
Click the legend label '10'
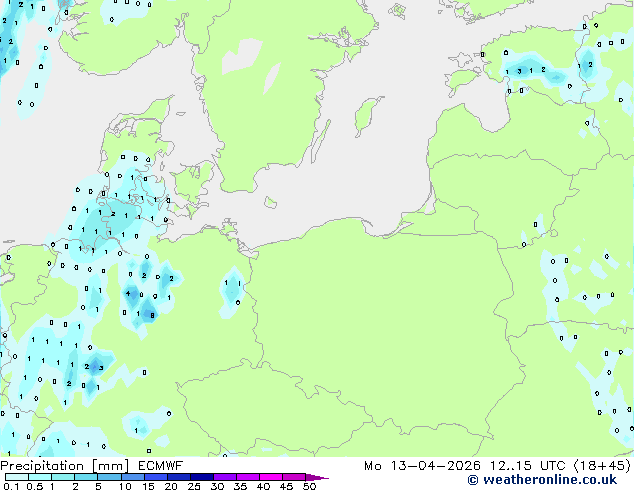[x=125, y=486]
